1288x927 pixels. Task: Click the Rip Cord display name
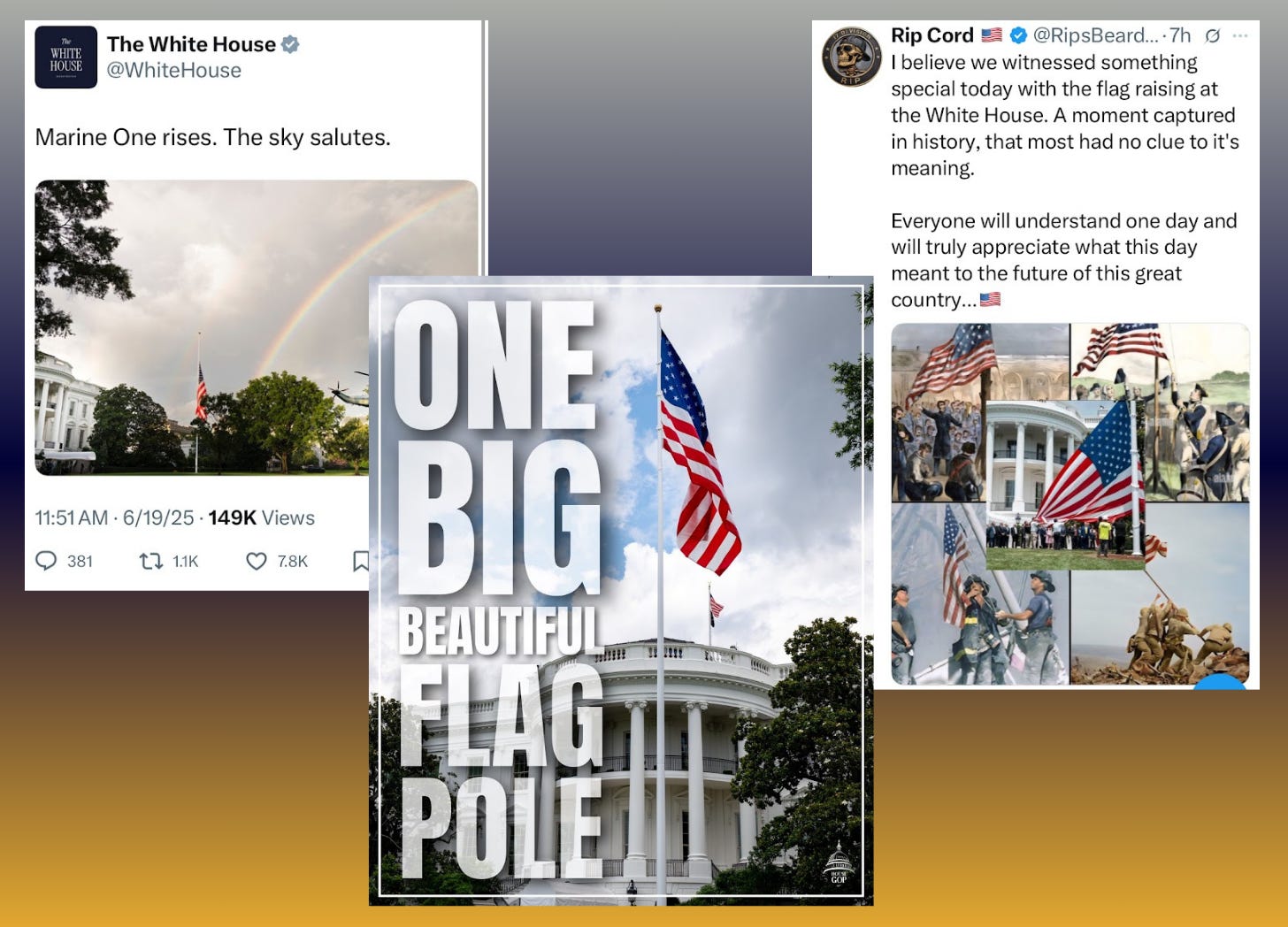pyautogui.click(x=932, y=35)
